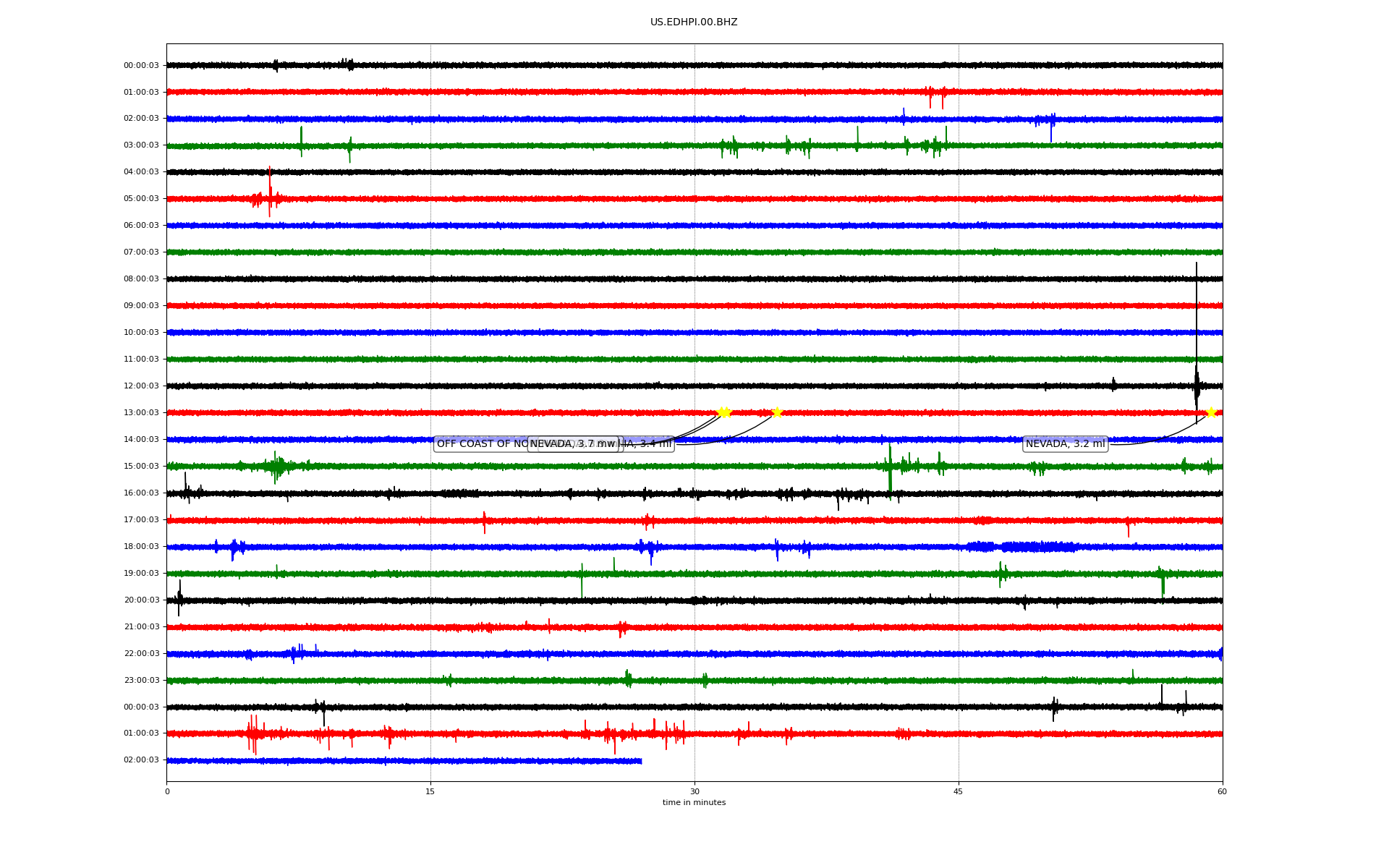1389x868 pixels.
Task: Click the US.EDHPI.00.BHZ plot title
Action: (x=694, y=22)
